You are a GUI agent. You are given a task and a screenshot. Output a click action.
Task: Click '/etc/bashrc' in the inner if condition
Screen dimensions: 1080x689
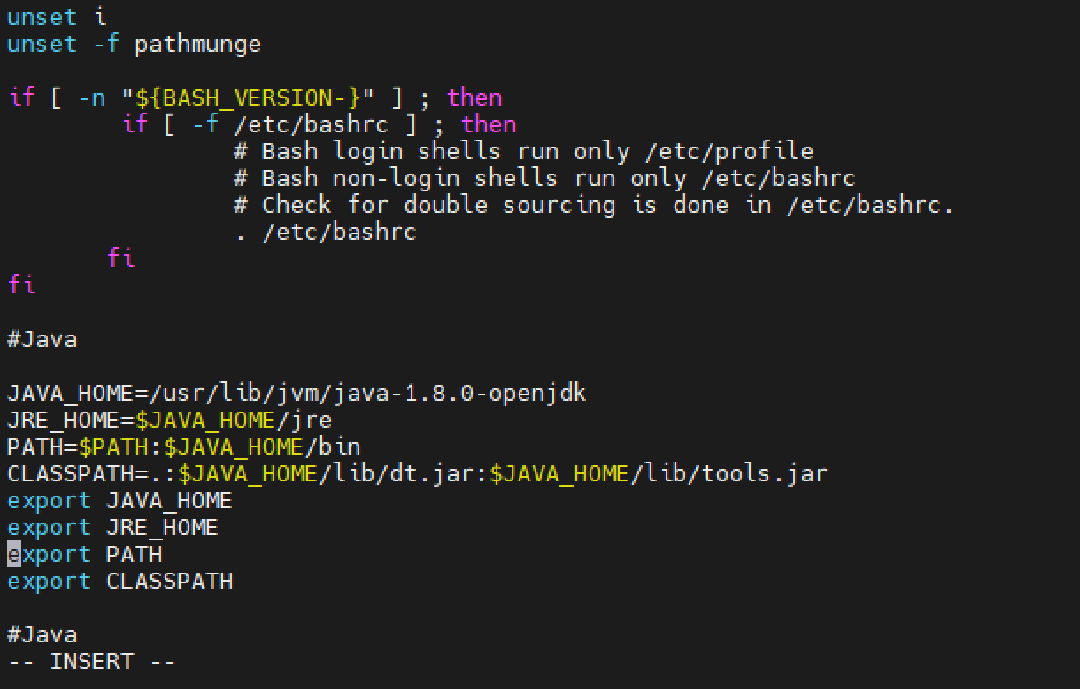click(311, 125)
